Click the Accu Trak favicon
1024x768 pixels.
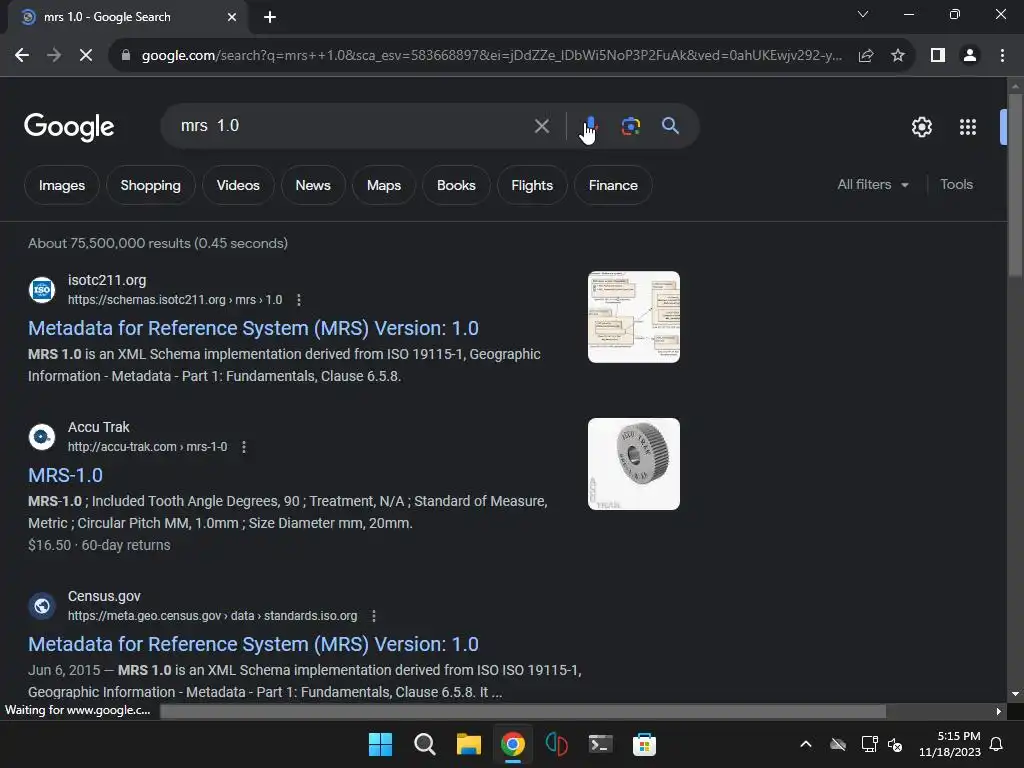(42, 437)
